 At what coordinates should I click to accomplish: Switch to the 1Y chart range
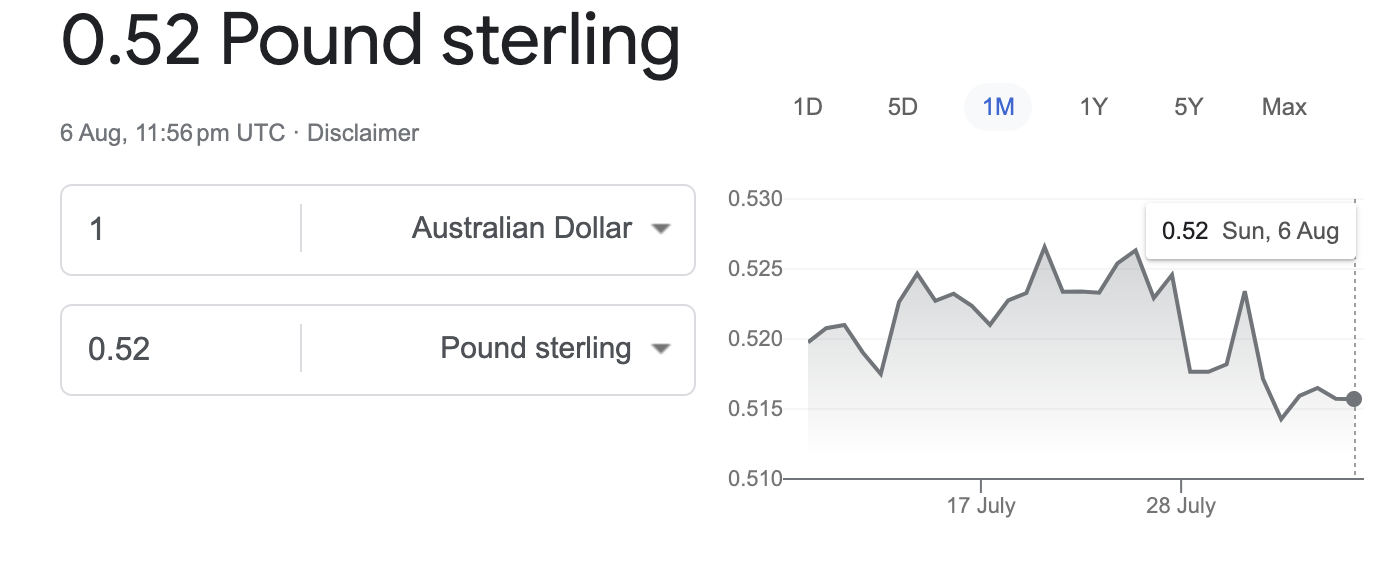1093,107
